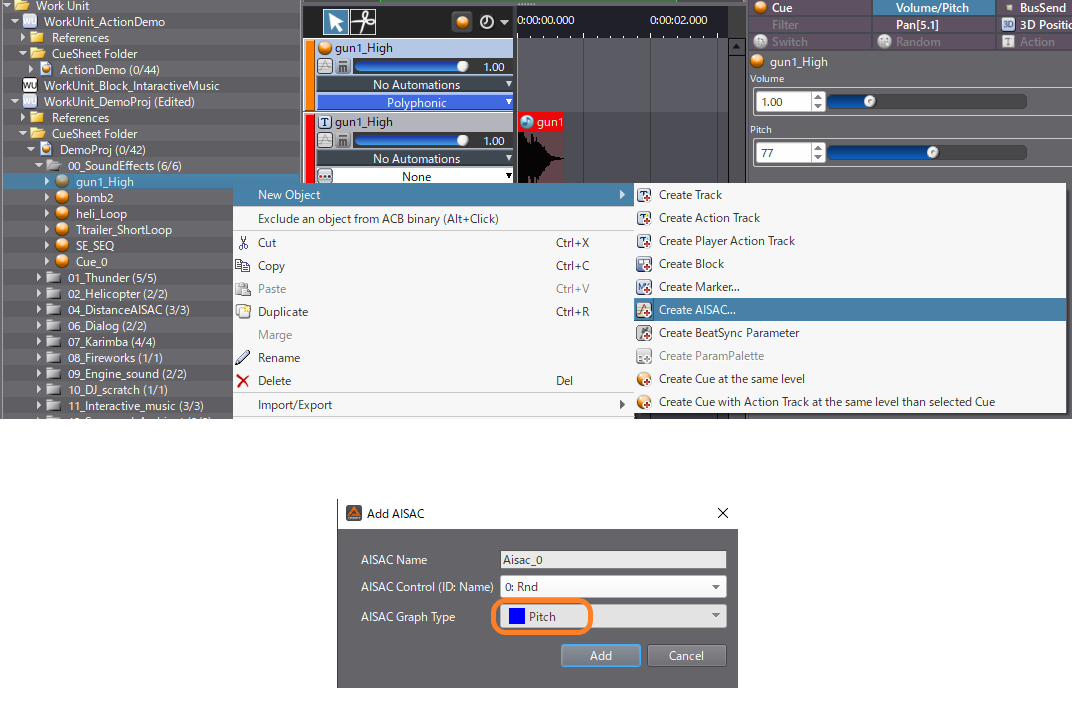Click the Volume stepper up arrow
Screen dimensions: 1072x725
tap(818, 96)
